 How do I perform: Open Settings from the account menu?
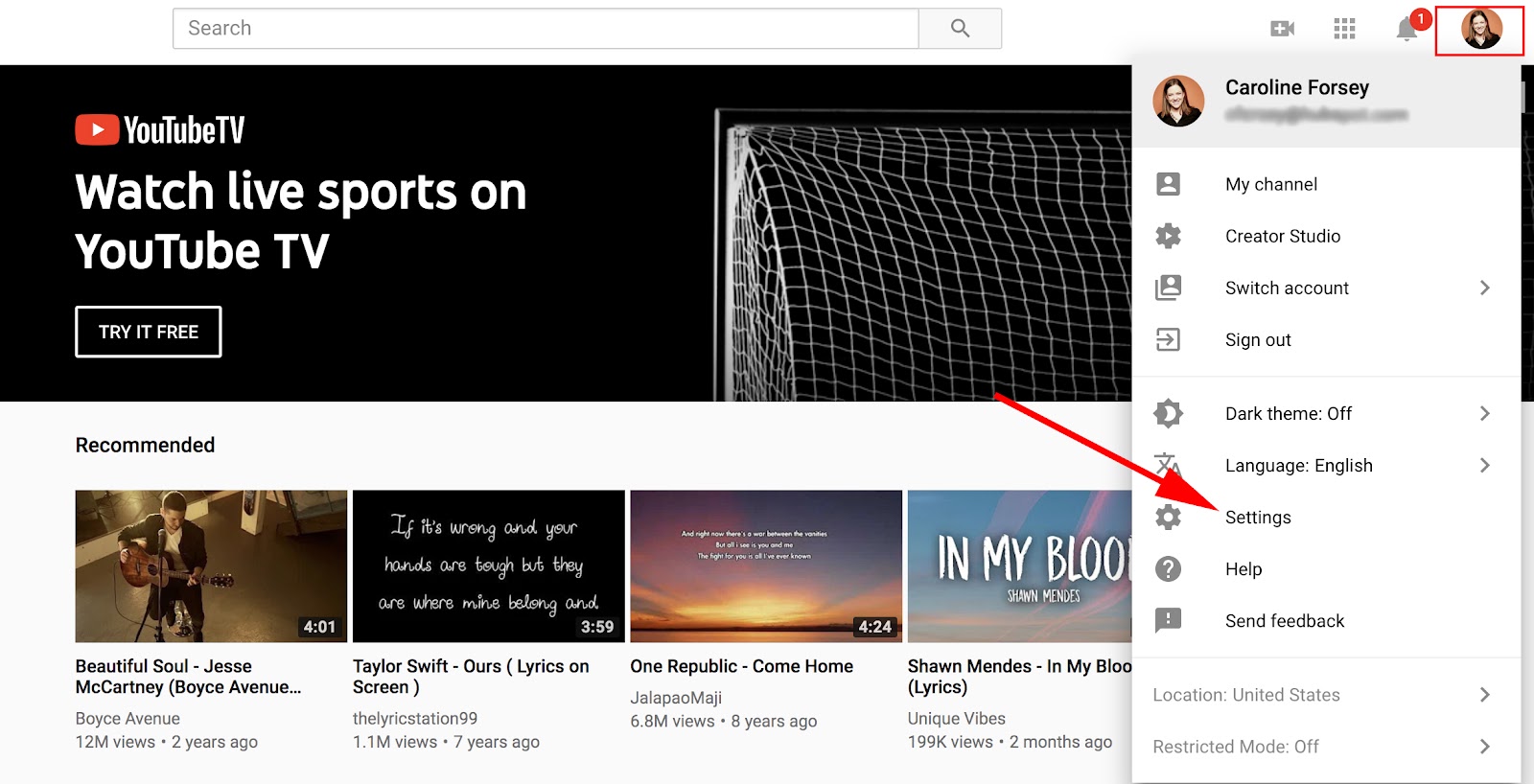[x=1326, y=518]
